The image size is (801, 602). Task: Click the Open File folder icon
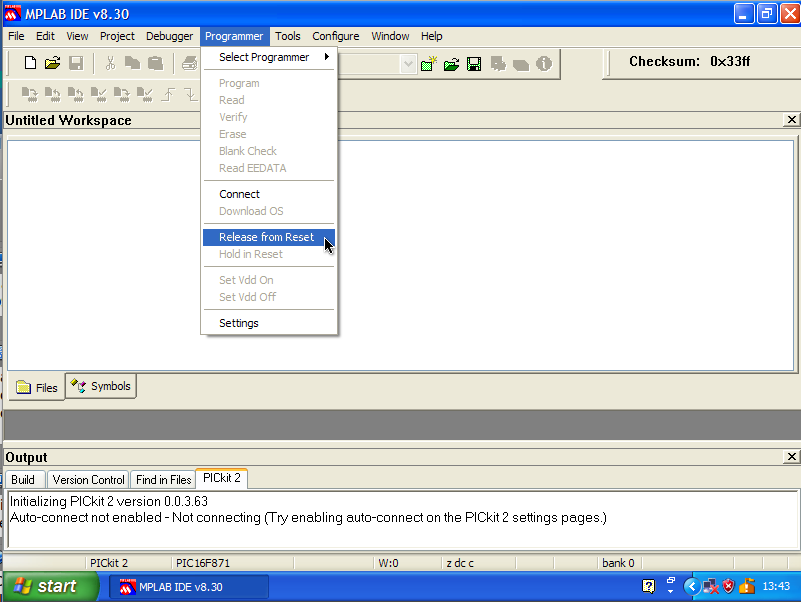[52, 63]
